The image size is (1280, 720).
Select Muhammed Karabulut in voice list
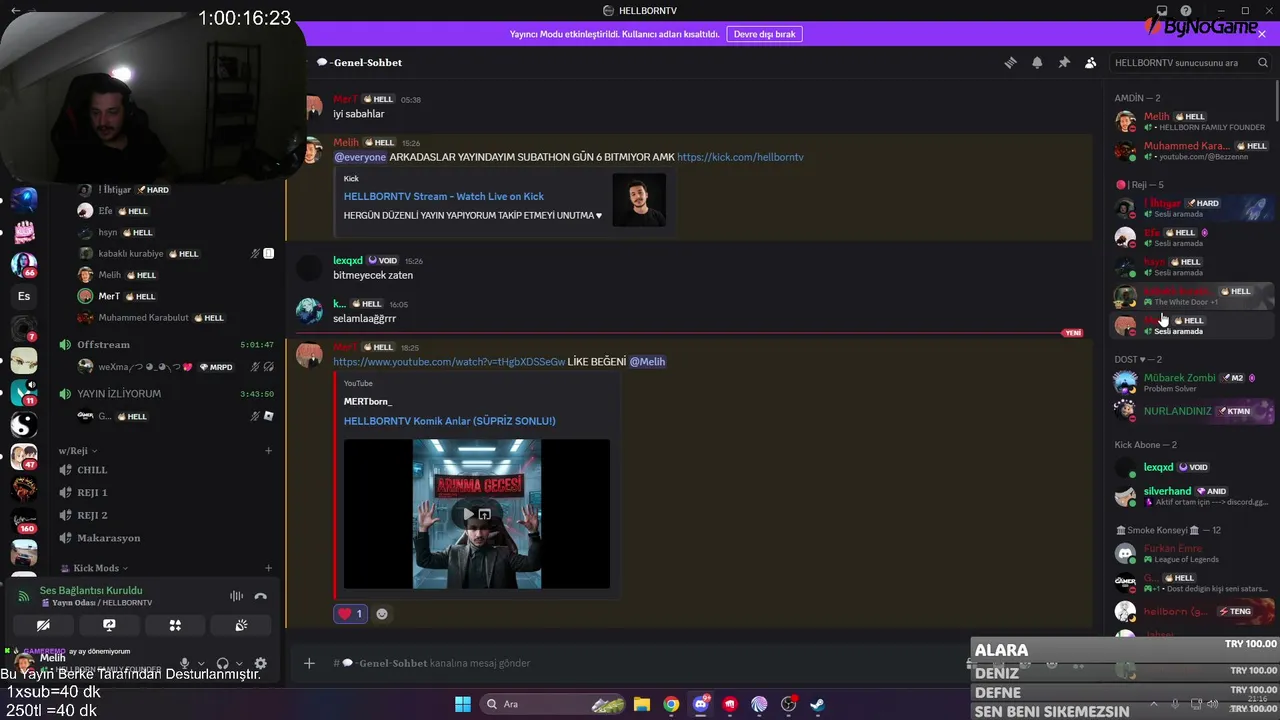176,318
